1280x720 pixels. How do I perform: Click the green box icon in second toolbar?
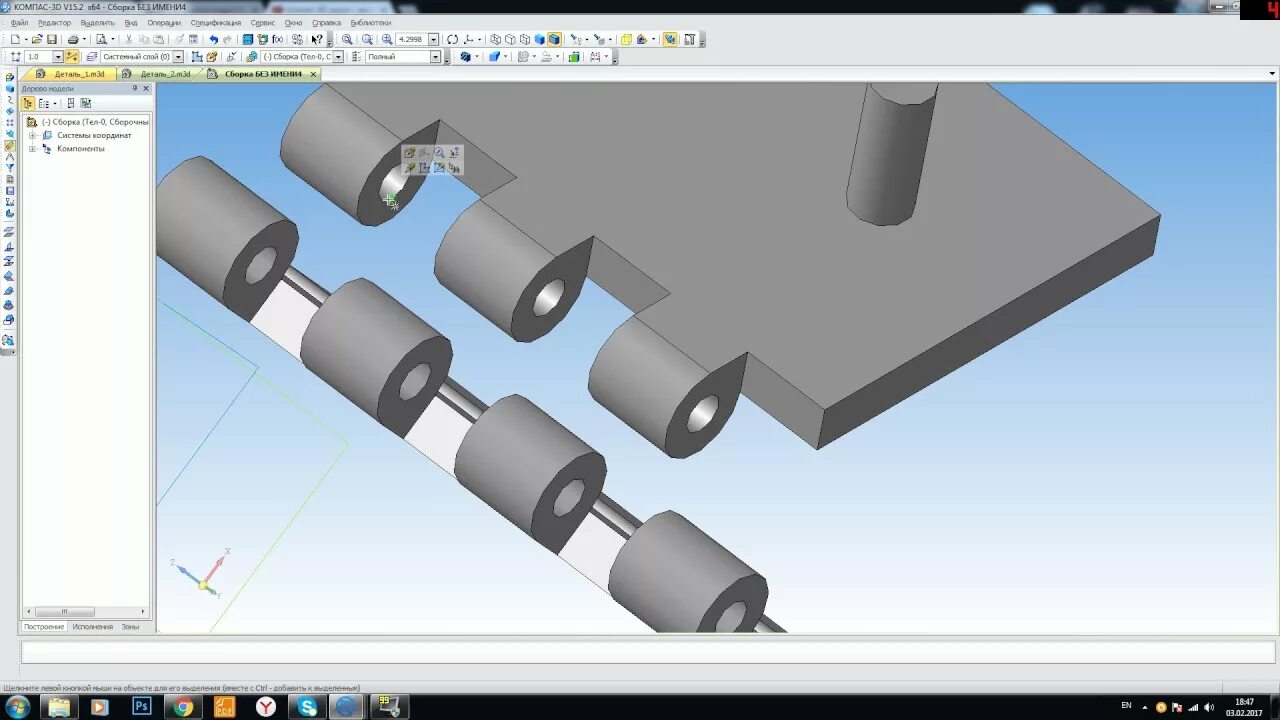click(x=574, y=56)
